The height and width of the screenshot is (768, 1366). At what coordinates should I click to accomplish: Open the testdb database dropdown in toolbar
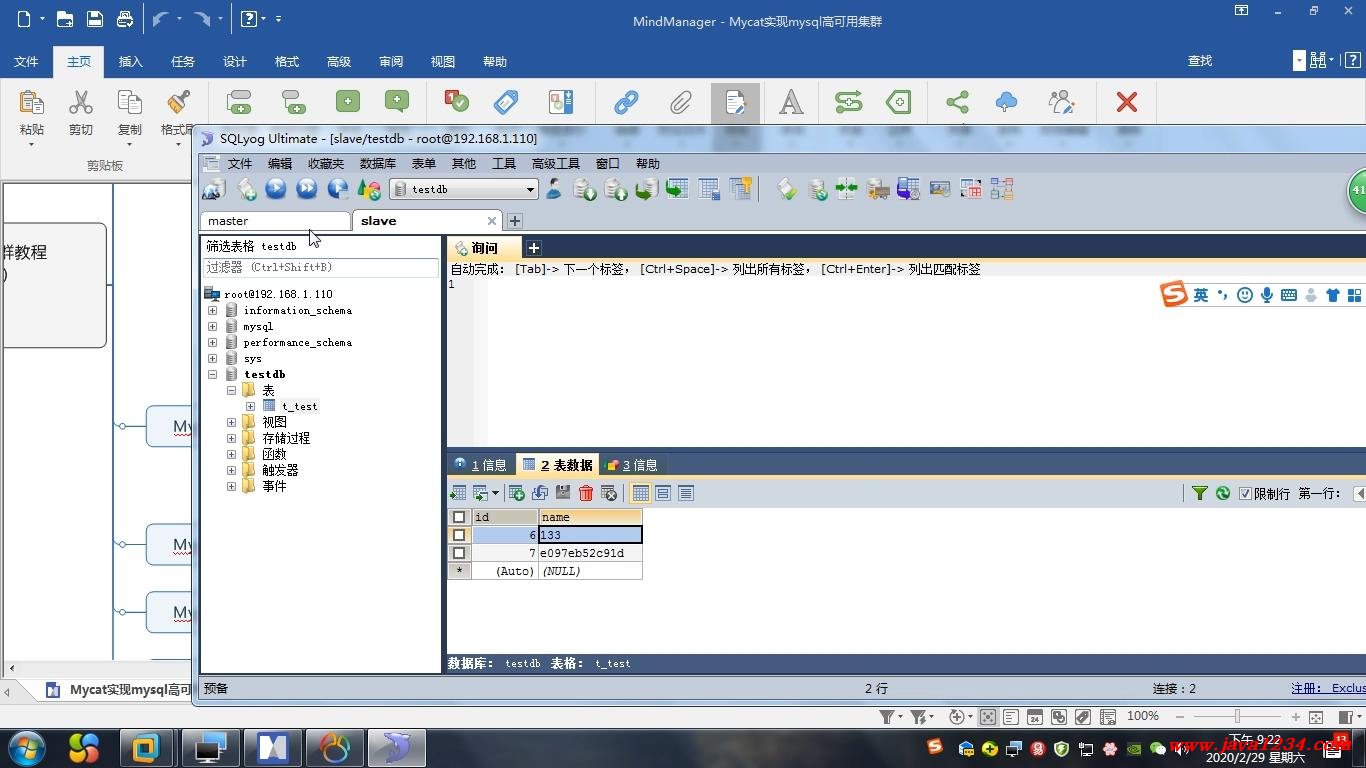tap(530, 189)
